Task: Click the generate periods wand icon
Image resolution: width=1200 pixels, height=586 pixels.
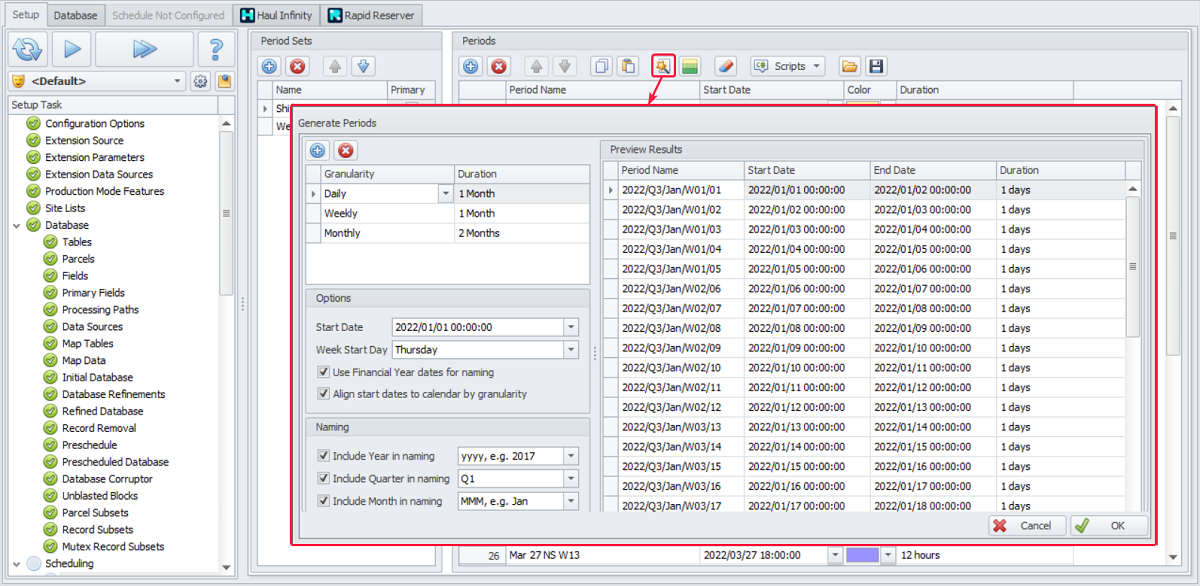Action: point(662,66)
